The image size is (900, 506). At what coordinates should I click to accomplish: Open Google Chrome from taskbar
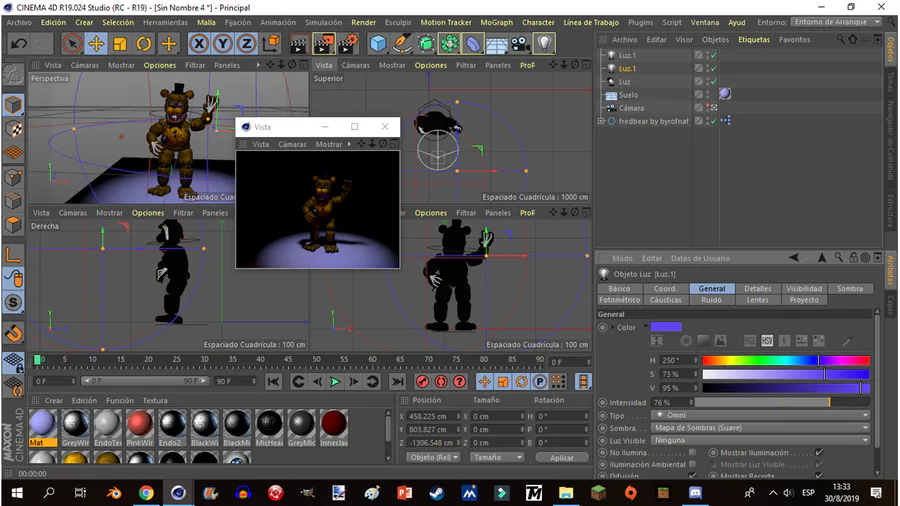tap(146, 493)
